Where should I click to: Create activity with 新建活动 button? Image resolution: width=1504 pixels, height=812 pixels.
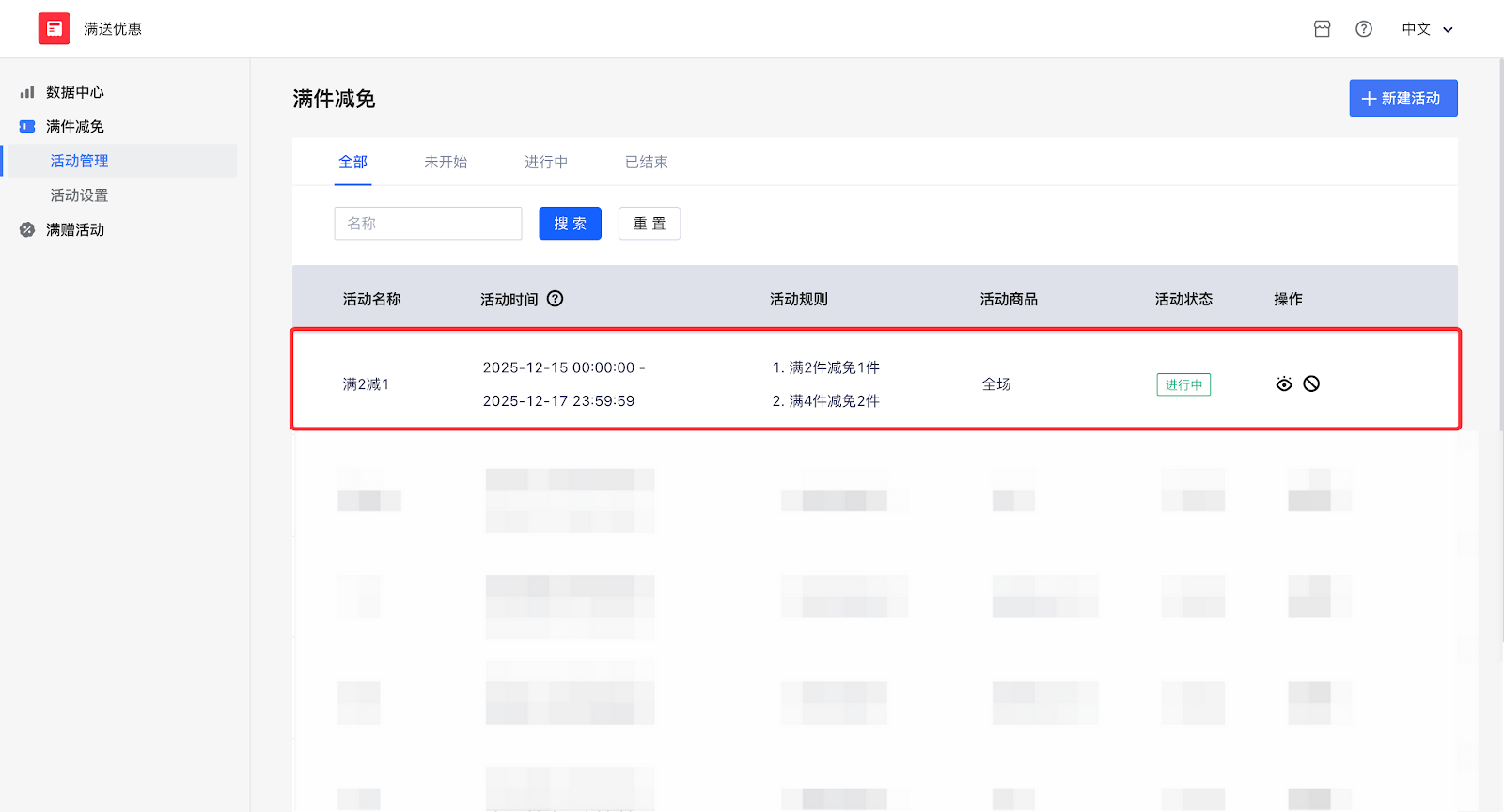(x=1402, y=99)
